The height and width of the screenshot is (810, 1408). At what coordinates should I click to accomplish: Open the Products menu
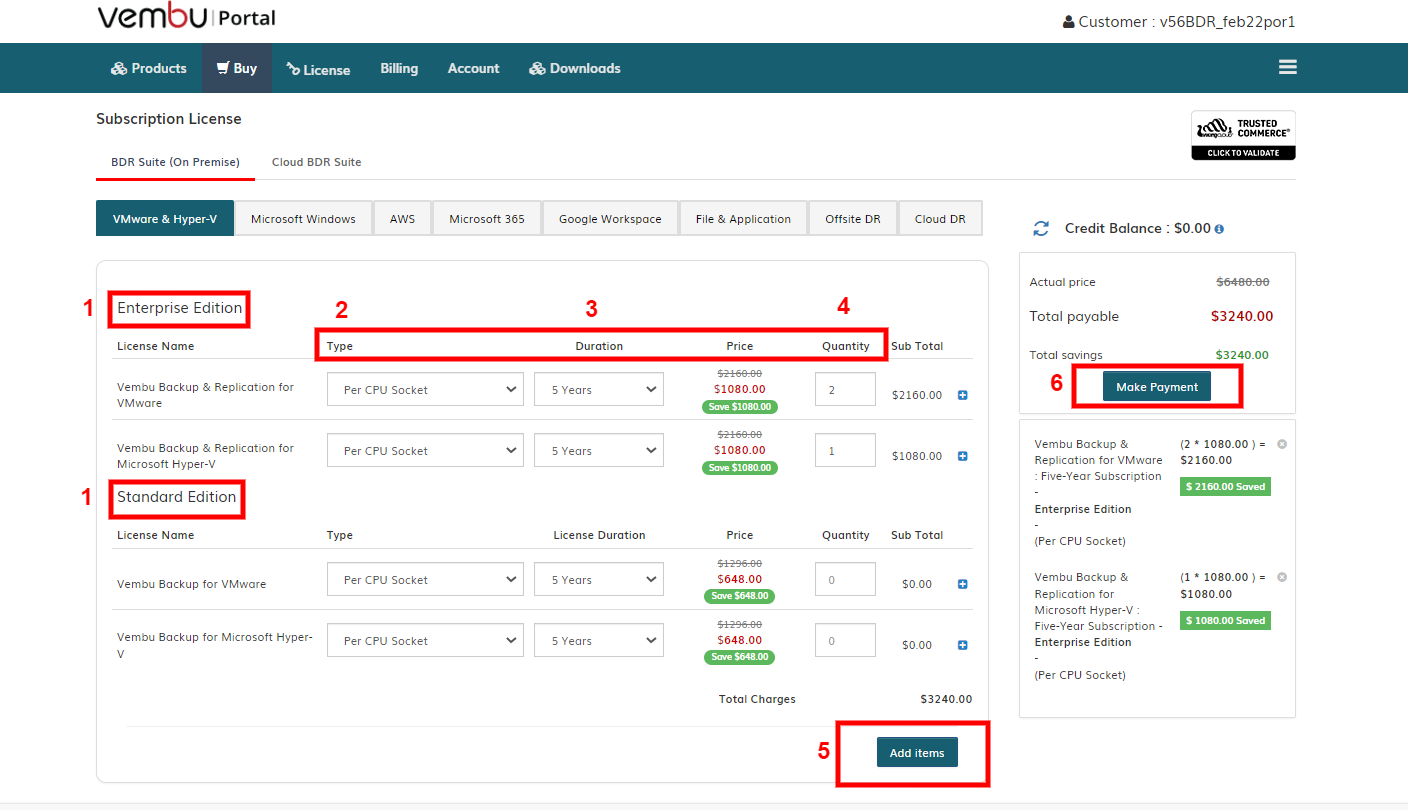[148, 68]
